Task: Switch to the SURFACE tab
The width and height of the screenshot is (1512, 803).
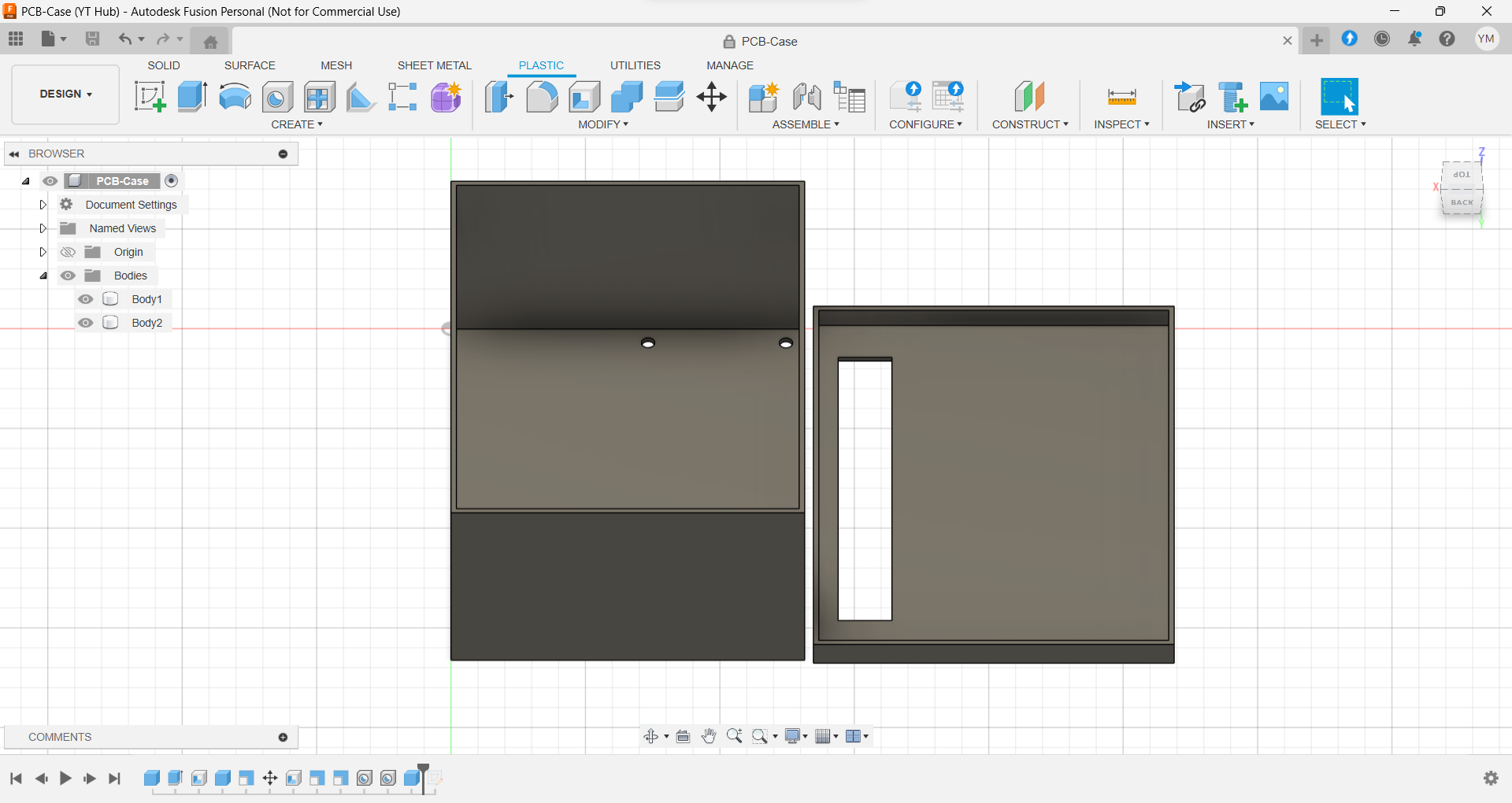Action: (x=250, y=65)
